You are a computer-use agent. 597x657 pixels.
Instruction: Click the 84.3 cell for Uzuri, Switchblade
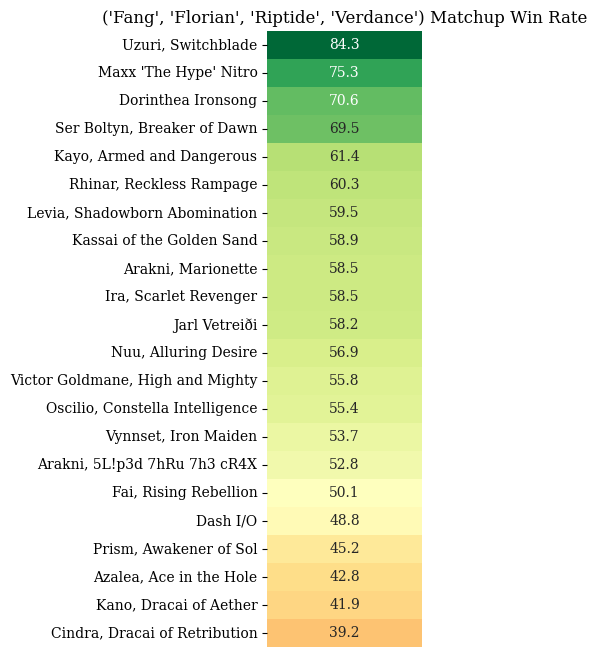(x=344, y=45)
